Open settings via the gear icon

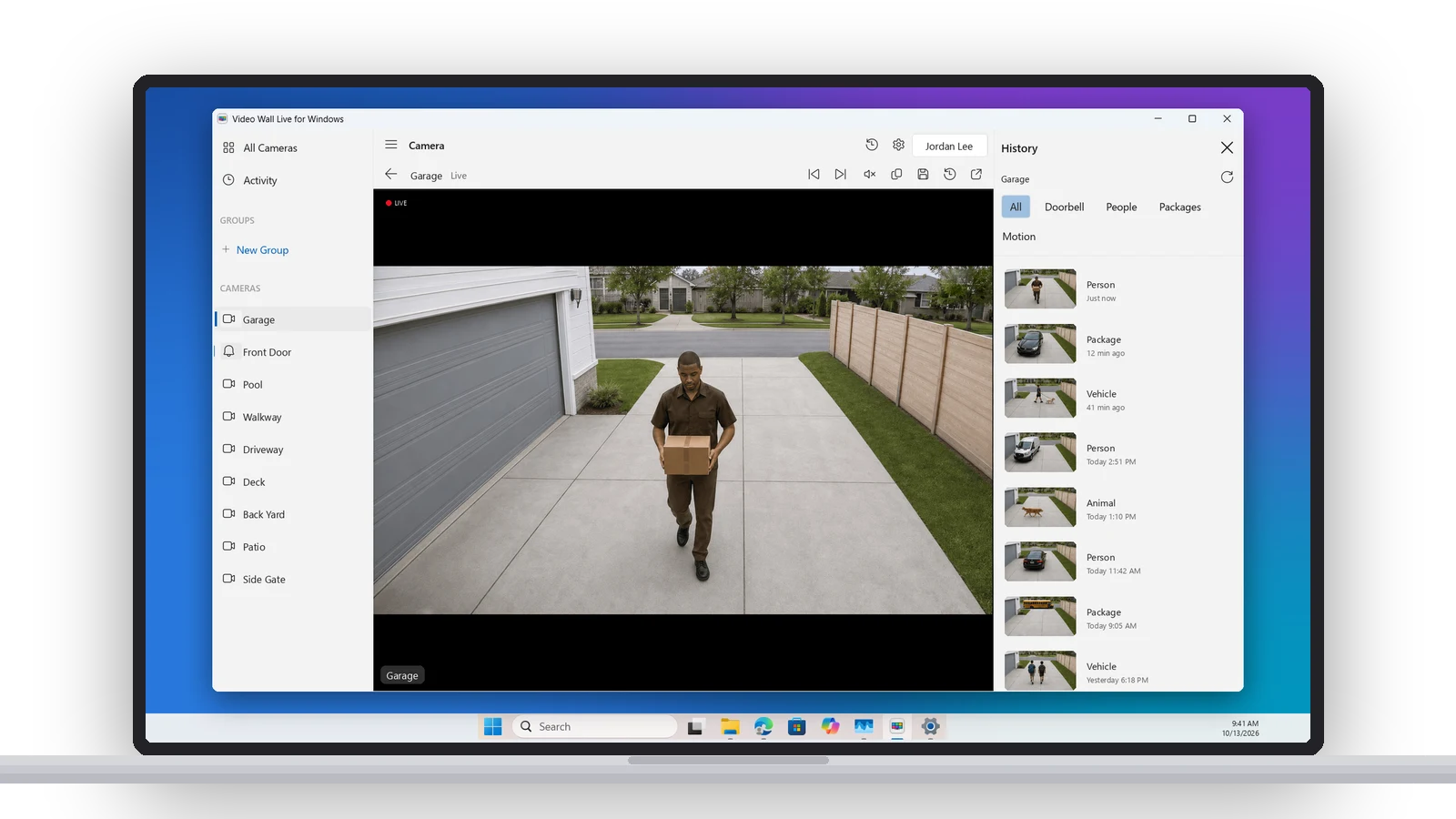[898, 145]
